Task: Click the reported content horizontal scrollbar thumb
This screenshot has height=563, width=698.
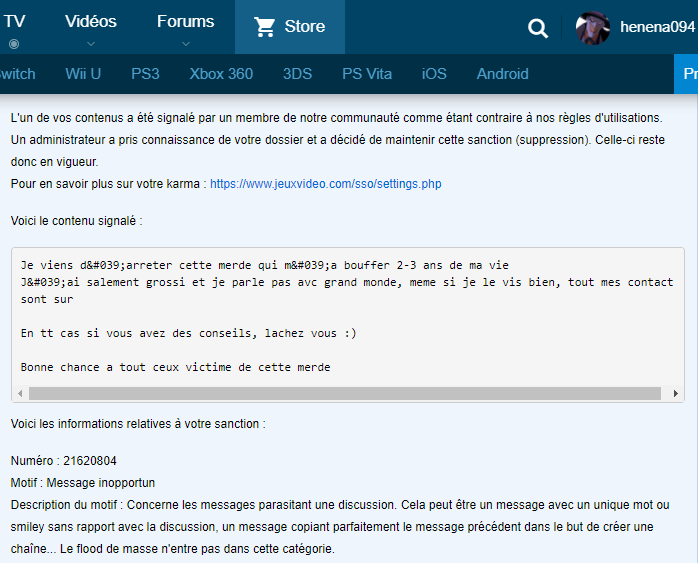Action: [x=330, y=393]
